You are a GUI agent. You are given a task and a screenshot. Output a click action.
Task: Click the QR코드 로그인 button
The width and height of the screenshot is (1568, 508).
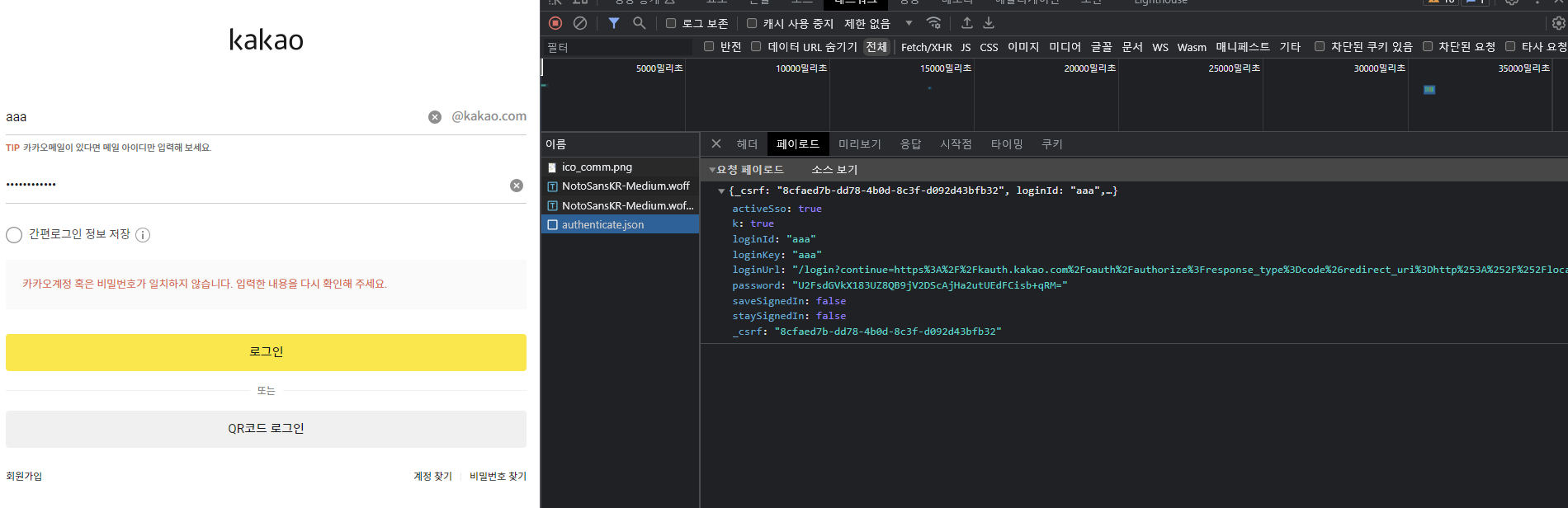coord(266,429)
